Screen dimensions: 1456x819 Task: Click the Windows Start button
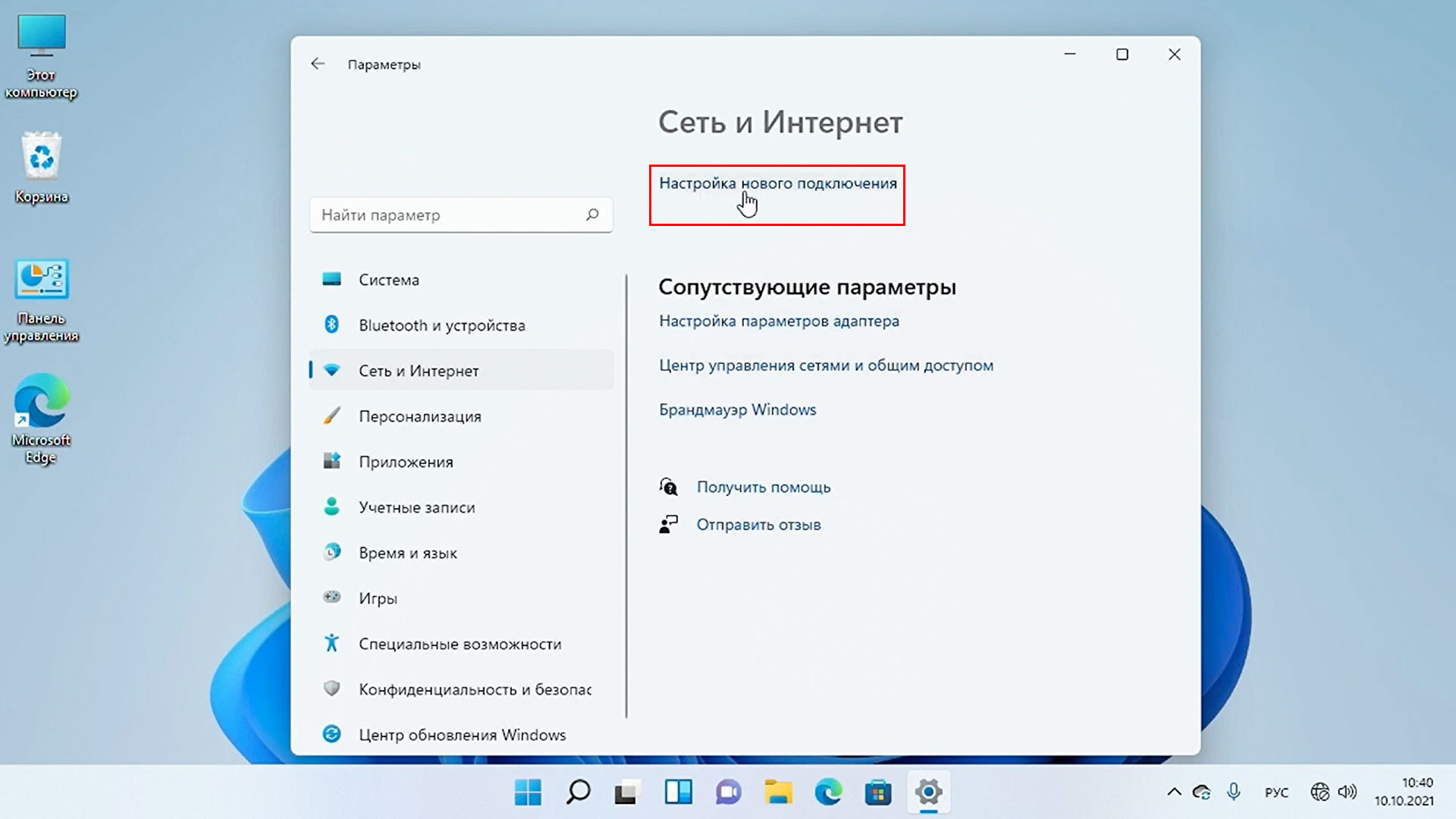(528, 792)
